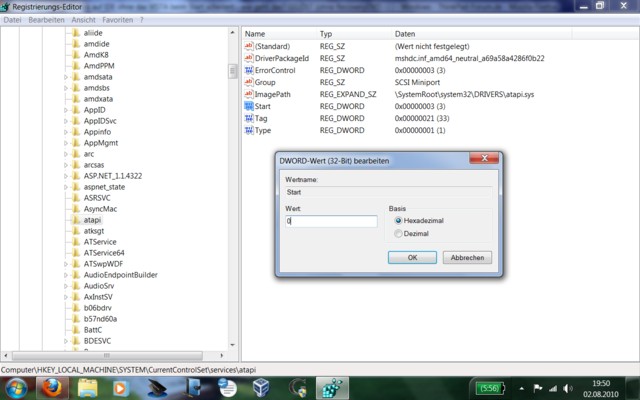Click OK in the DWORD dialog

pos(412,258)
